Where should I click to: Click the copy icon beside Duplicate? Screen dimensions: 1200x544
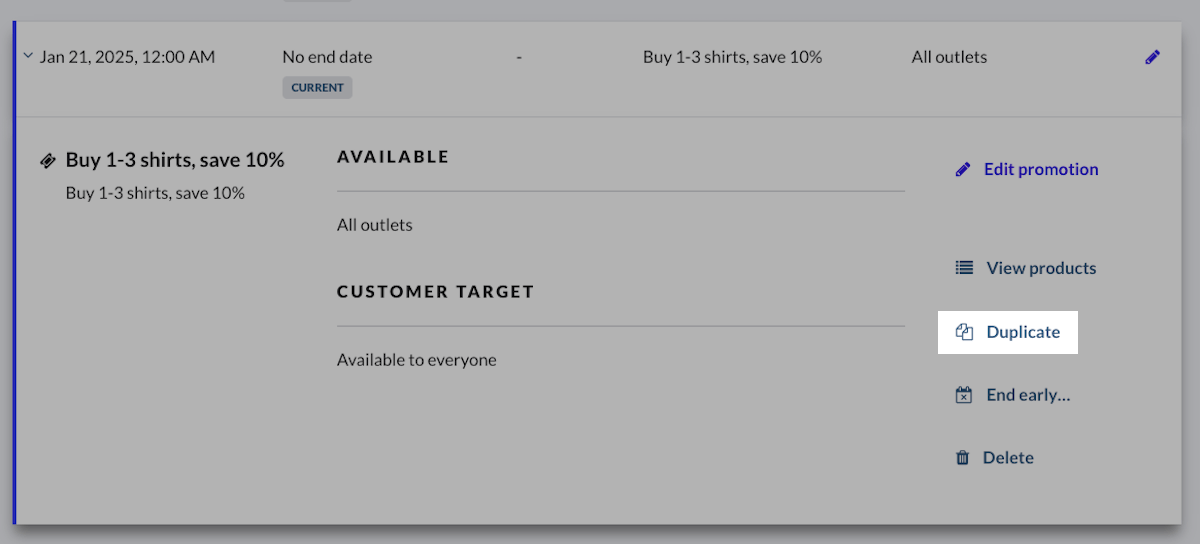(964, 332)
